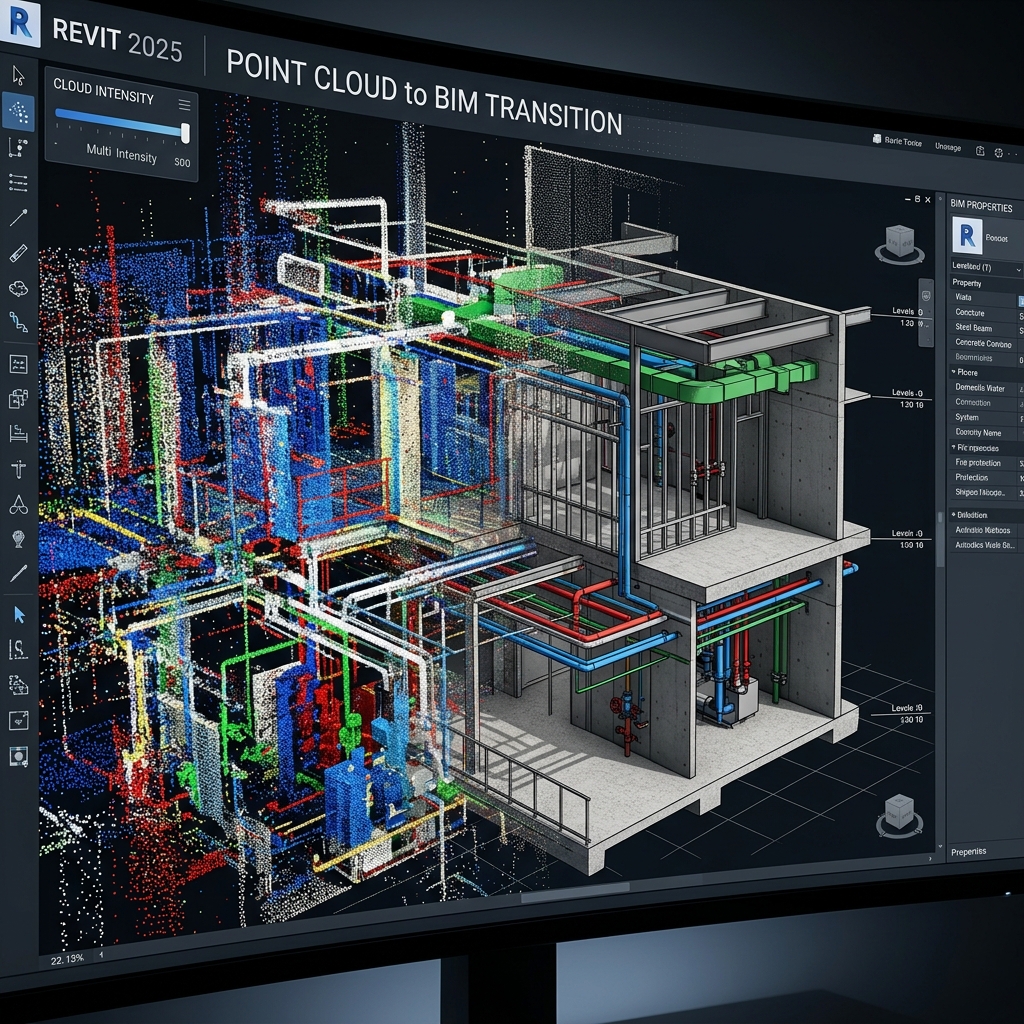Click the topmost 'Levels 0' label
This screenshot has height=1024, width=1024.
(x=908, y=312)
